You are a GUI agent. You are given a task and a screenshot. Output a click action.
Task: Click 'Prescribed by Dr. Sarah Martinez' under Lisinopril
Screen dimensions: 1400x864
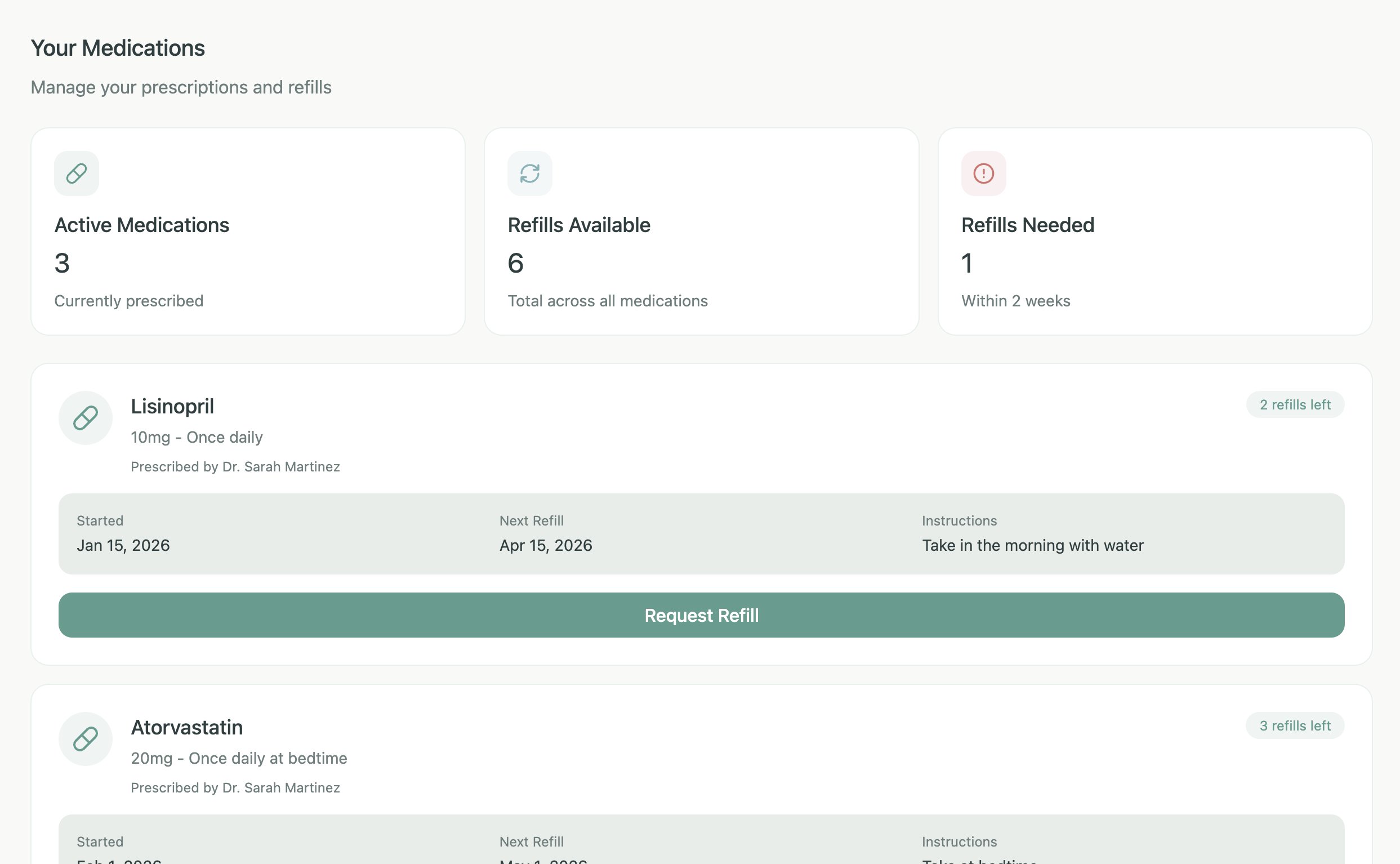[x=235, y=466]
